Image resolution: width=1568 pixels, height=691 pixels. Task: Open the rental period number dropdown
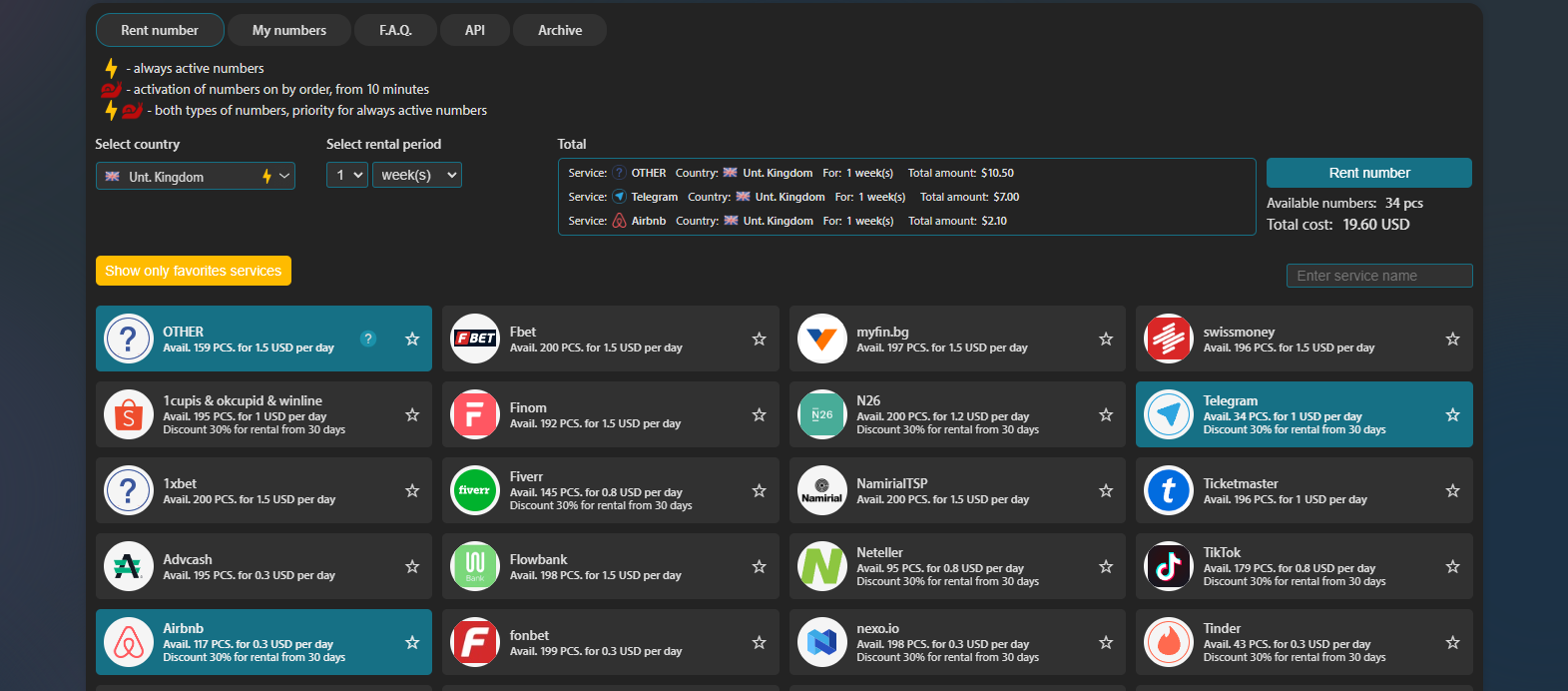[x=346, y=175]
